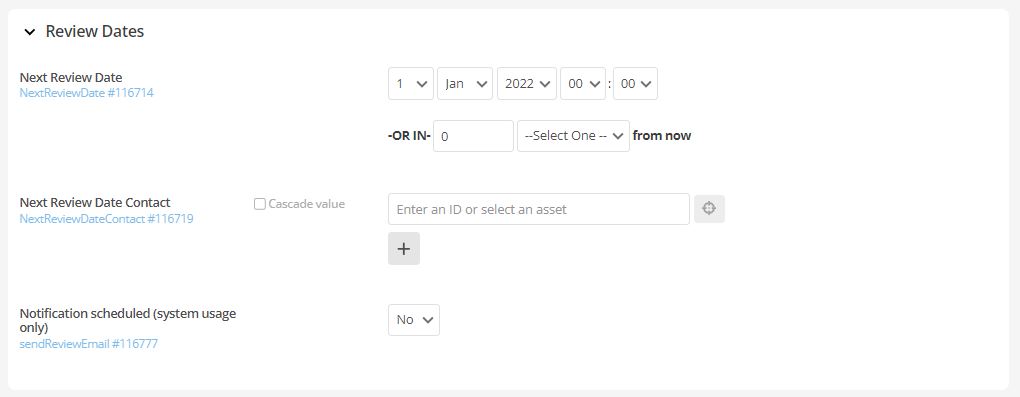Viewport: 1020px width, 397px height.
Task: Click the Next Review Date field label
Action: [x=71, y=77]
